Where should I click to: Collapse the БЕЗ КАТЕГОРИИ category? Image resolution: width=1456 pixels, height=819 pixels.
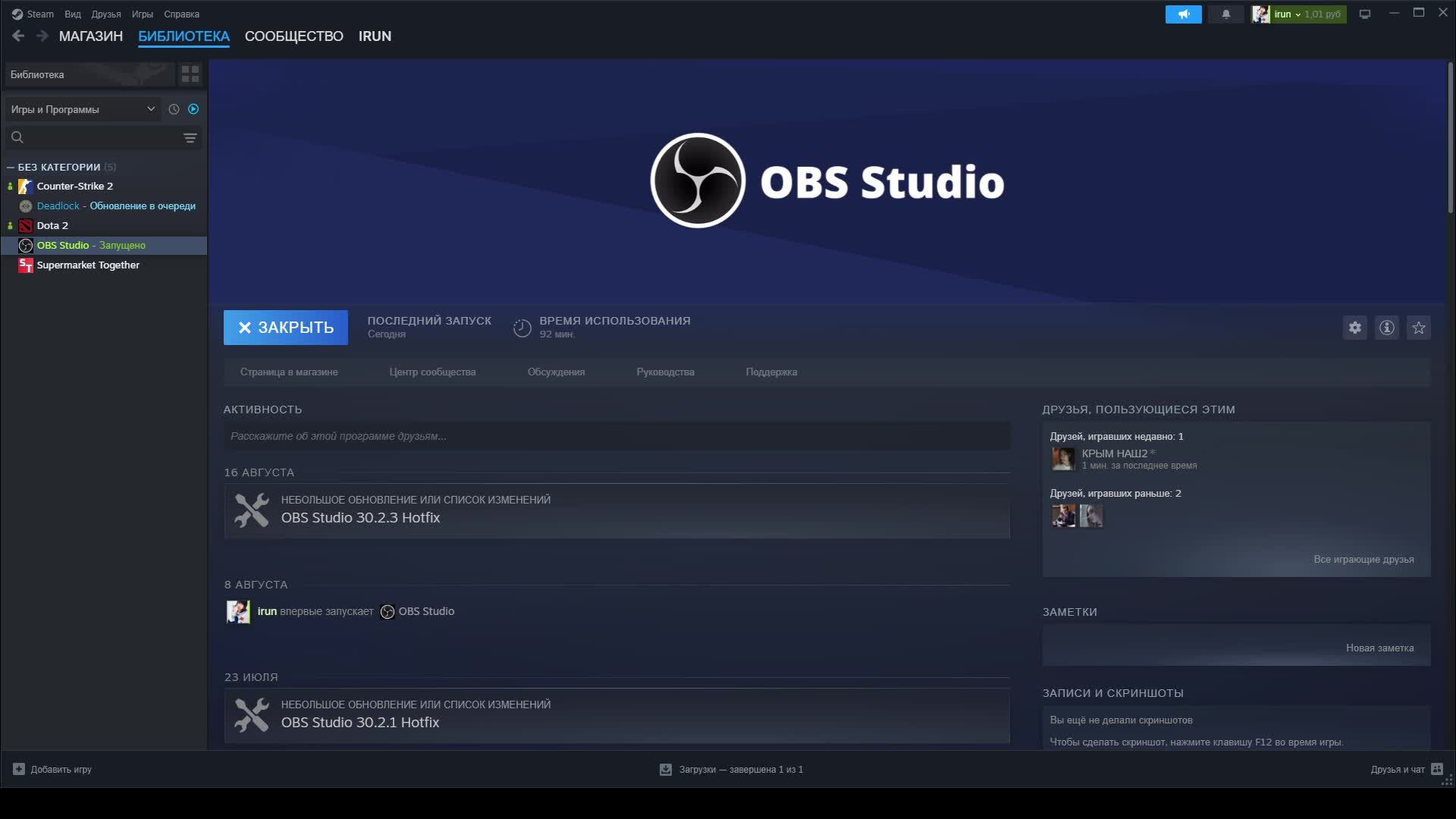[11, 168]
